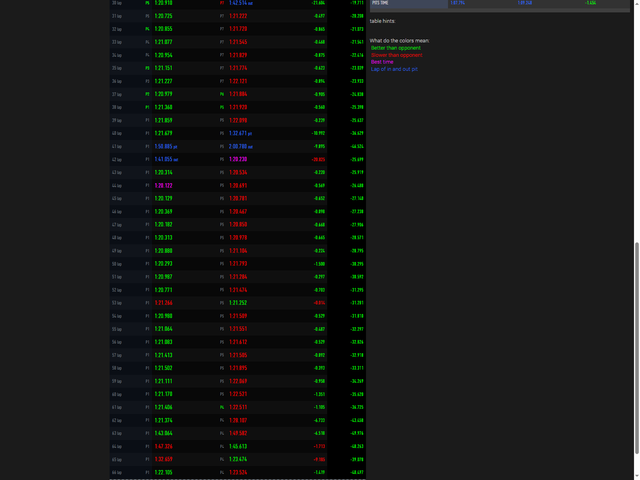Select the red 1:21.266 time on lap 53
Image resolution: width=640 pixels, height=480 pixels.
[x=163, y=303]
